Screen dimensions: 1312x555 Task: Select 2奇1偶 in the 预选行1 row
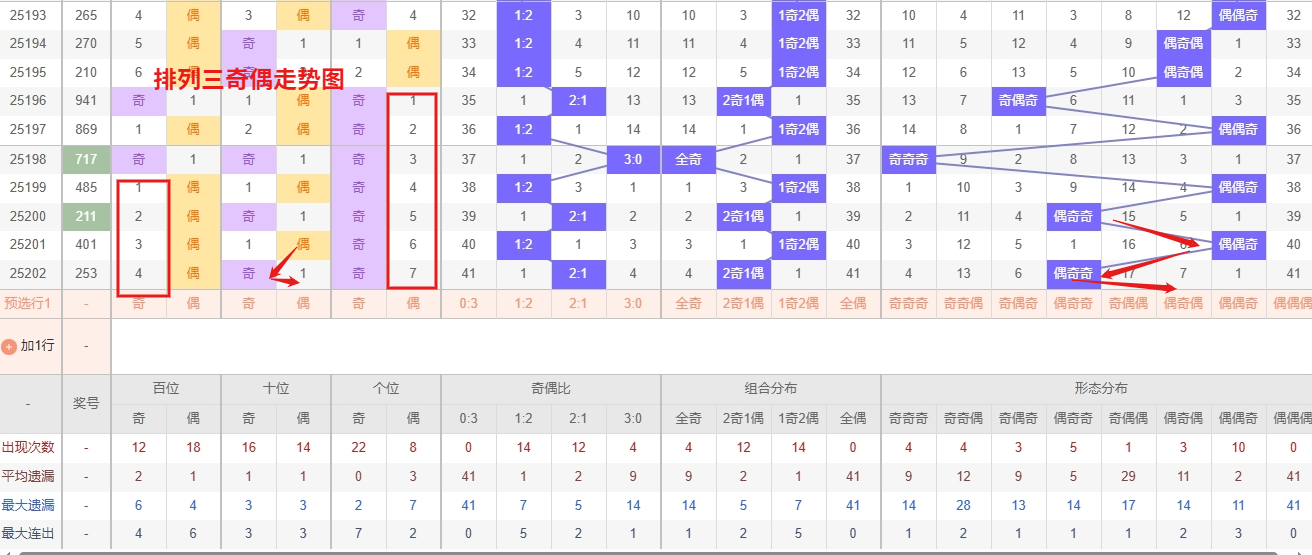tap(743, 303)
